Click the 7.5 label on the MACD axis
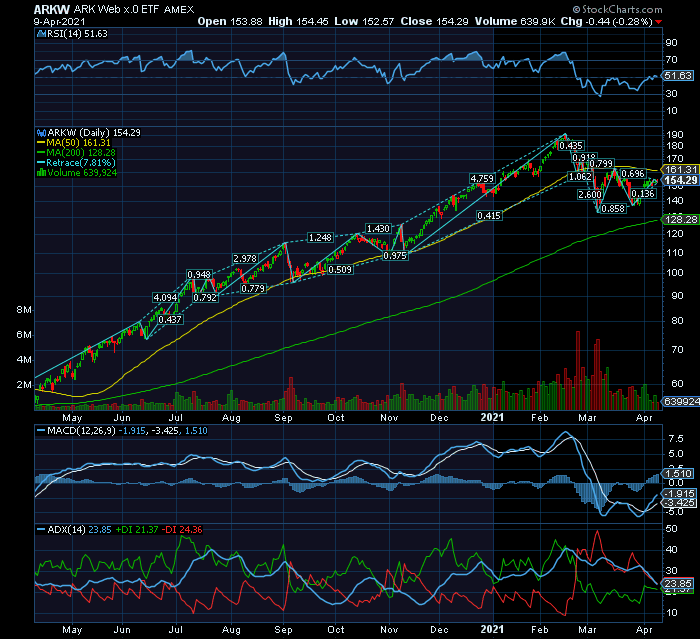700x639 pixels. pyautogui.click(x=675, y=439)
